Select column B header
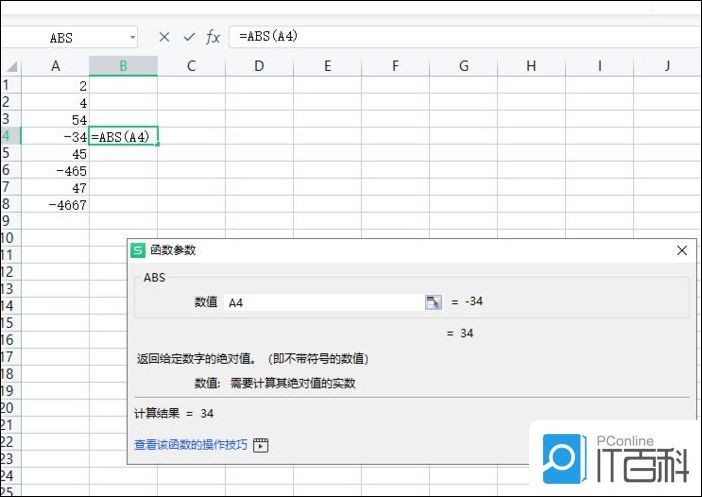Image resolution: width=702 pixels, height=497 pixels. [123, 66]
